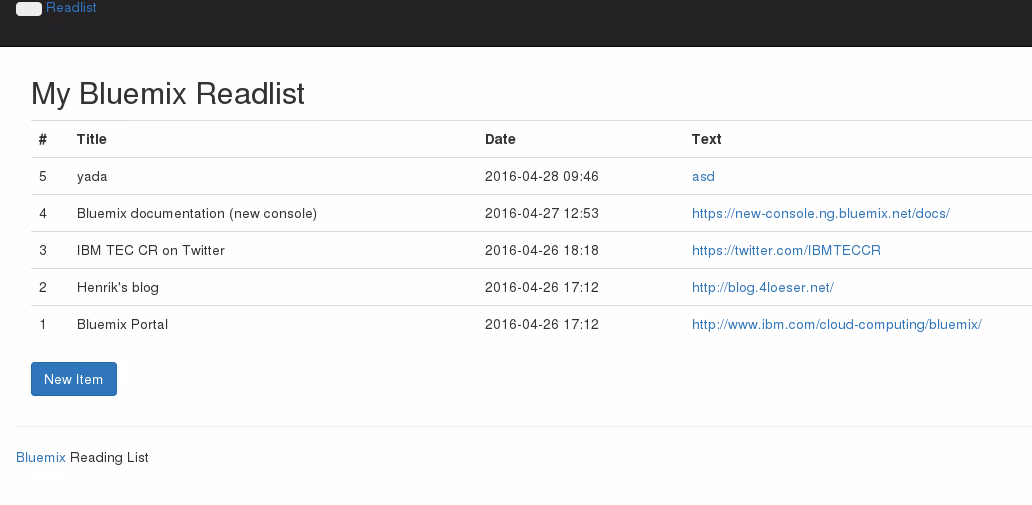
Task: Click the Title column header
Action: tap(92, 139)
